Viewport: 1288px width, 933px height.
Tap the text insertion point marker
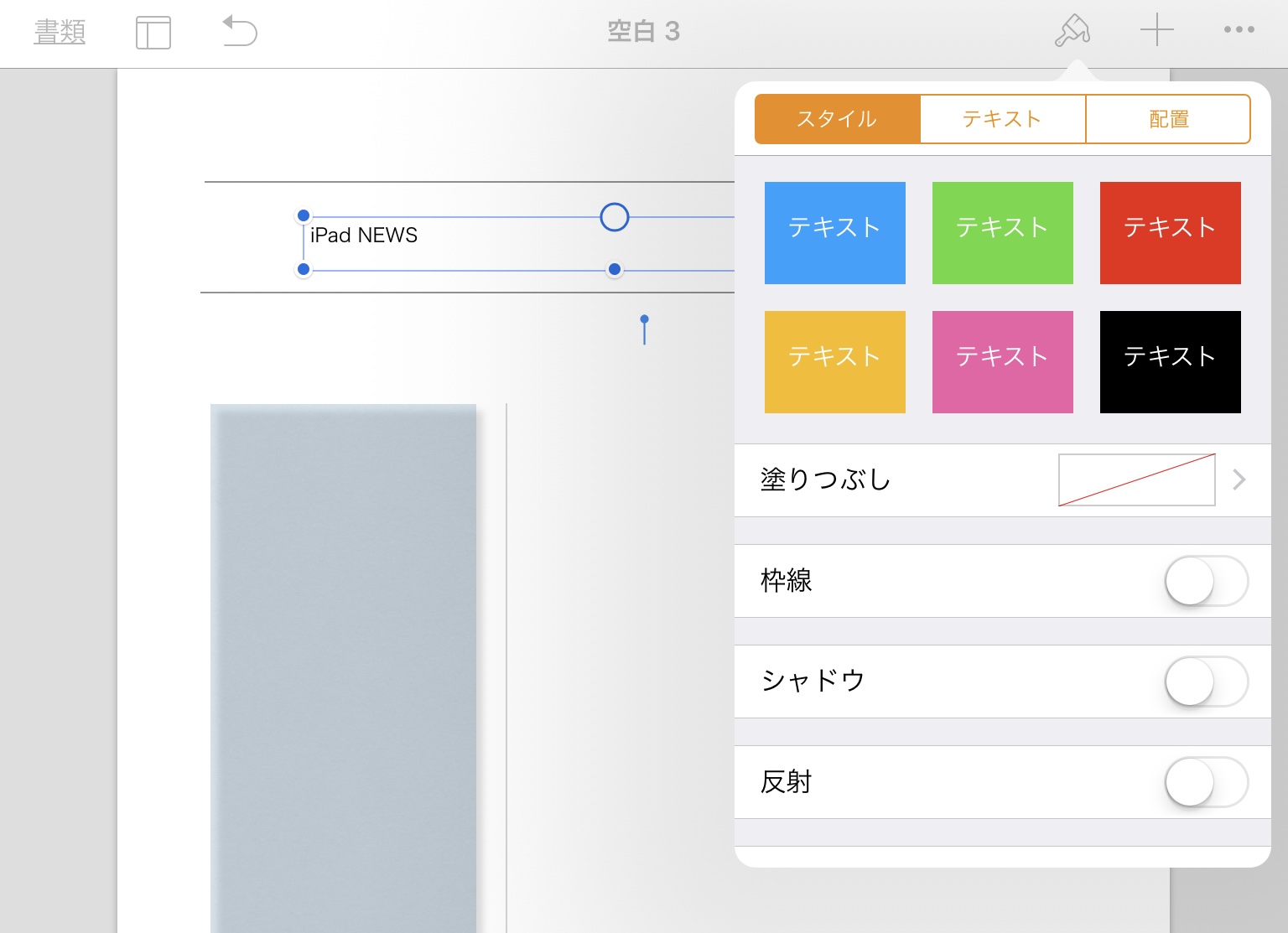pyautogui.click(x=644, y=329)
